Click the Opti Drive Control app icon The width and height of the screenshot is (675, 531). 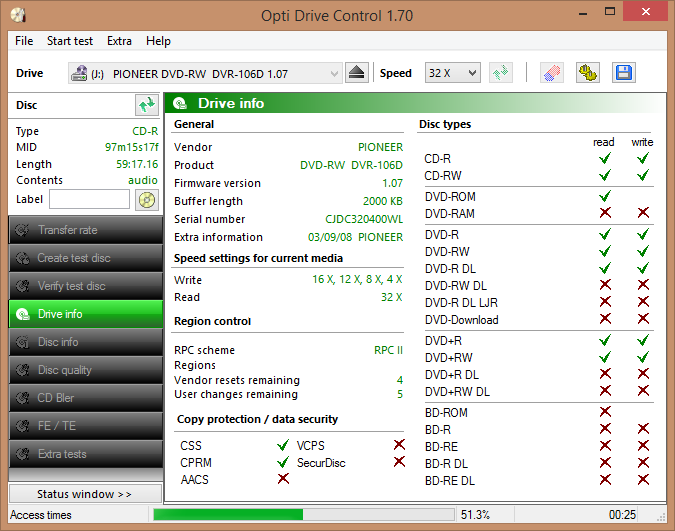tap(19, 15)
